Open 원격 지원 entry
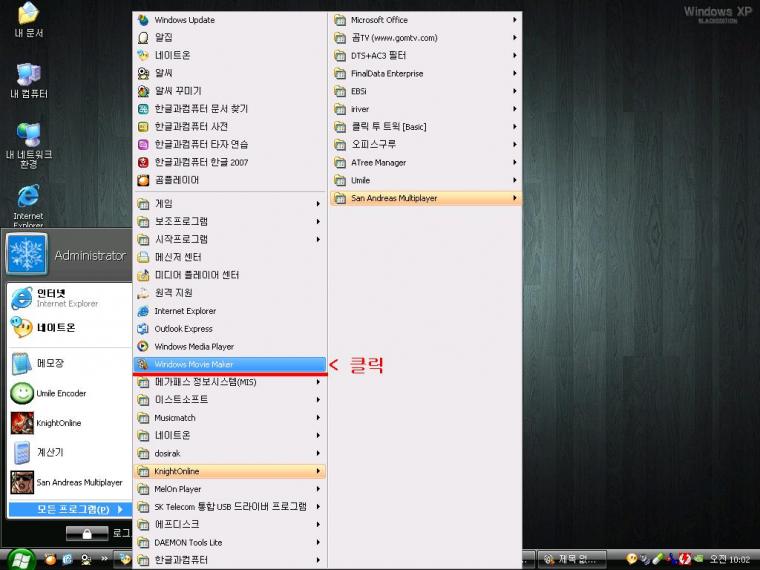The width and height of the screenshot is (760, 570). coord(229,293)
